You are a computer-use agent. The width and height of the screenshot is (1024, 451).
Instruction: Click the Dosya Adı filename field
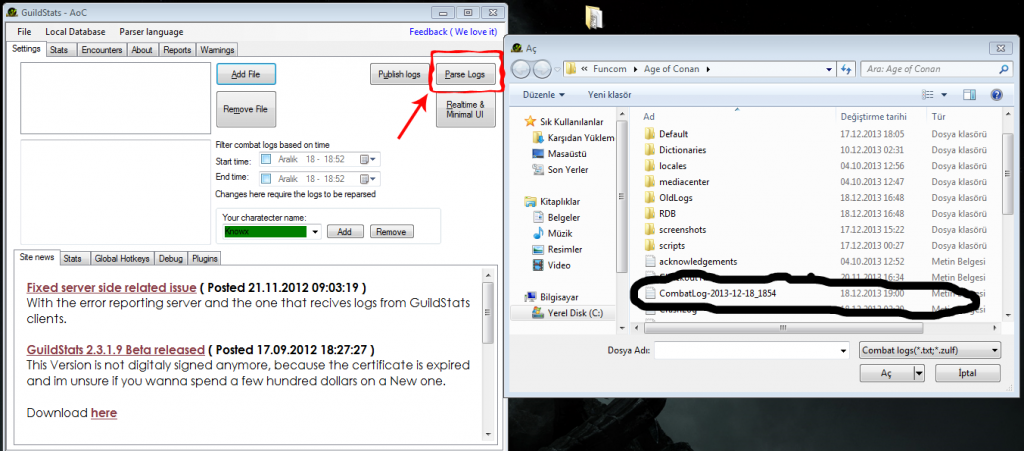point(748,351)
